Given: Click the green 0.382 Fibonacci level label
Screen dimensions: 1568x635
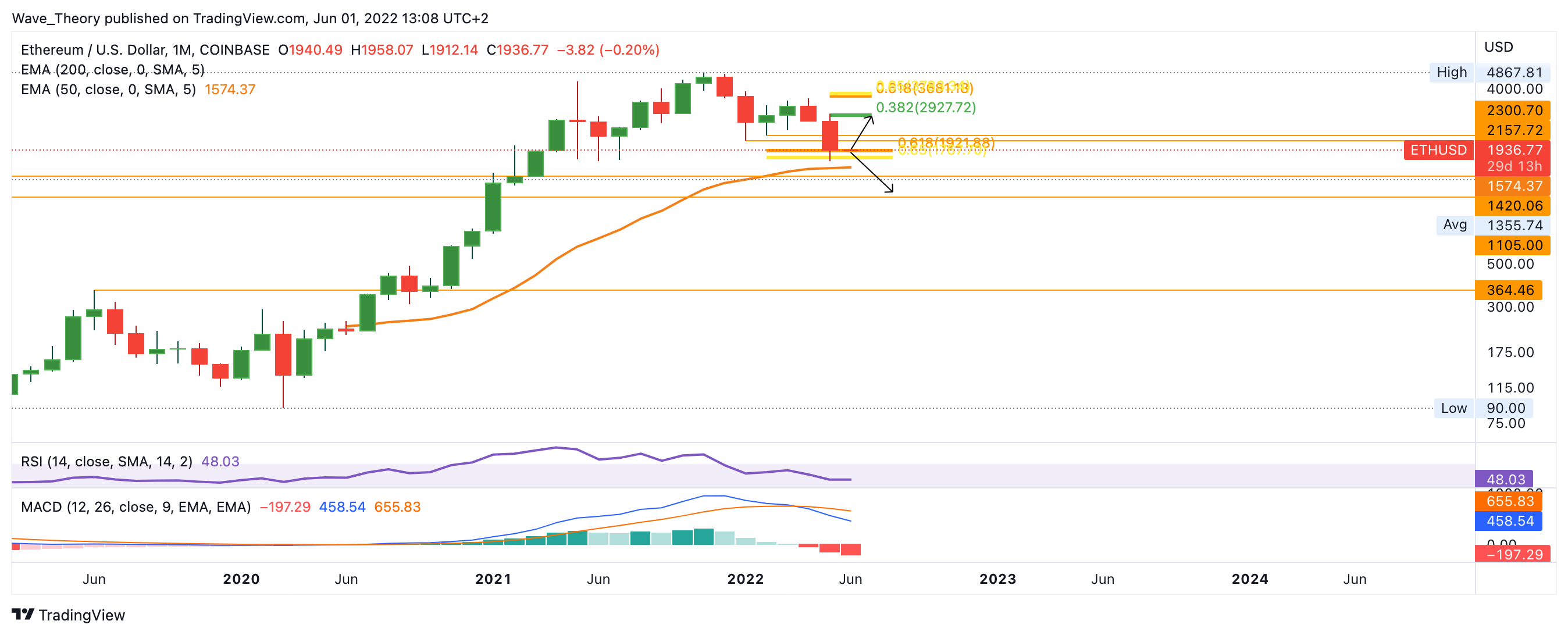Looking at the screenshot, I should coord(925,108).
